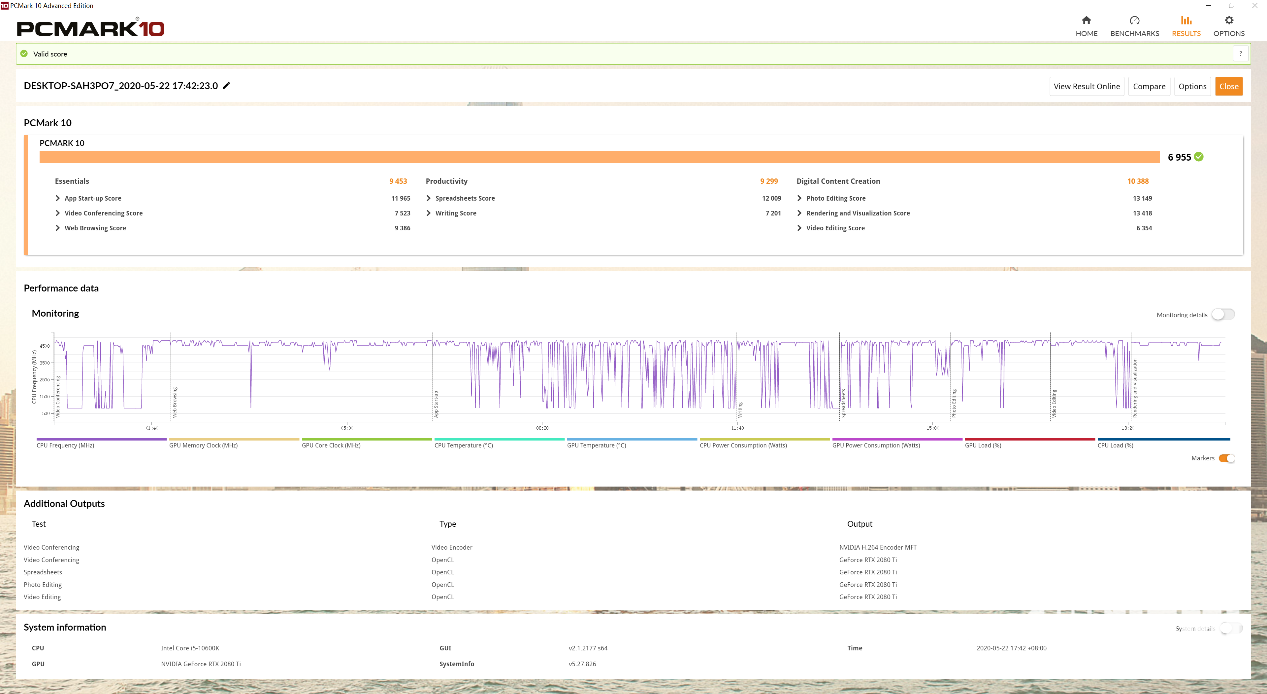Click the Productivity score 9 299
This screenshot has height=694, width=1267.
click(x=769, y=182)
